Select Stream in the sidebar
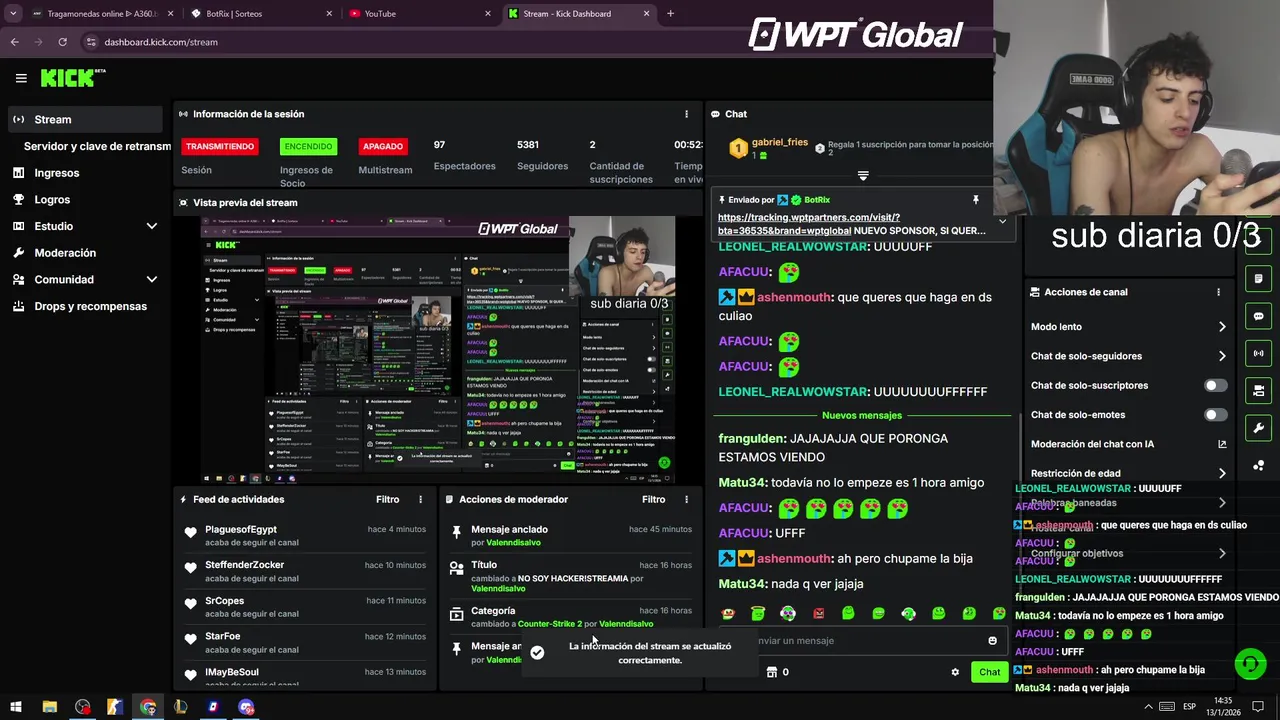Screen dimensions: 1280x720 (85, 119)
